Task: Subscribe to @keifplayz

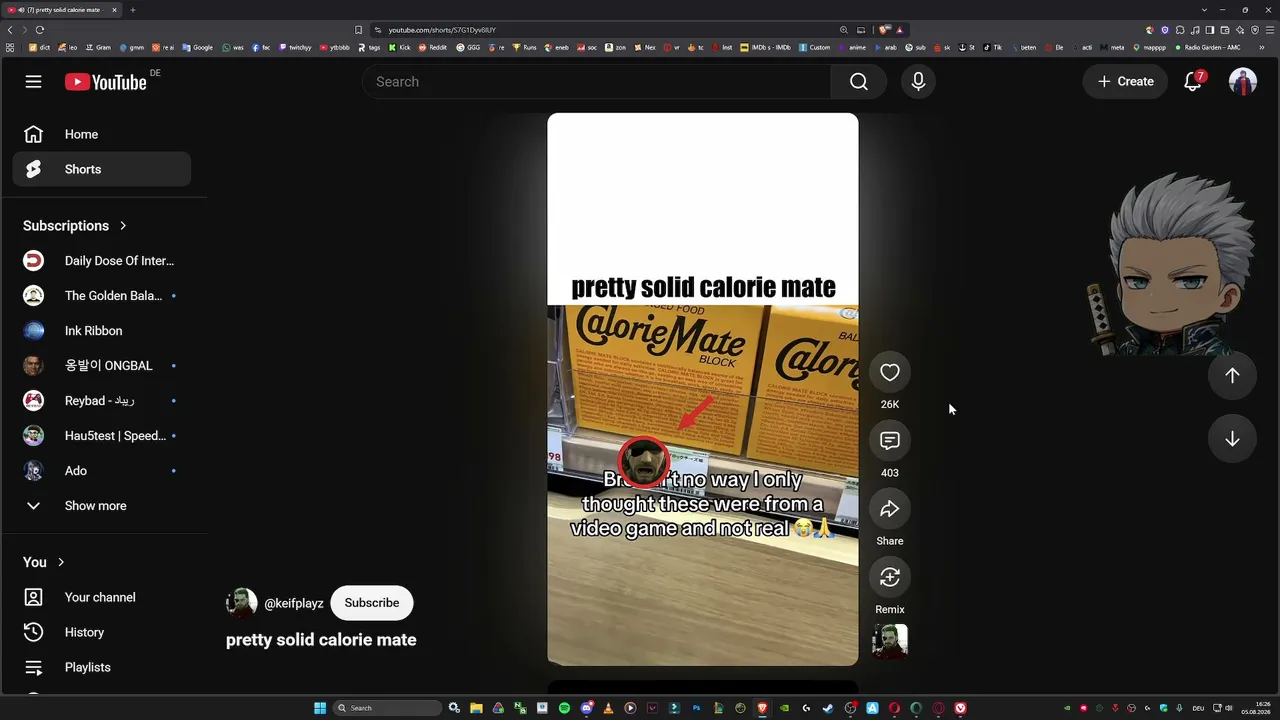Action: (372, 603)
